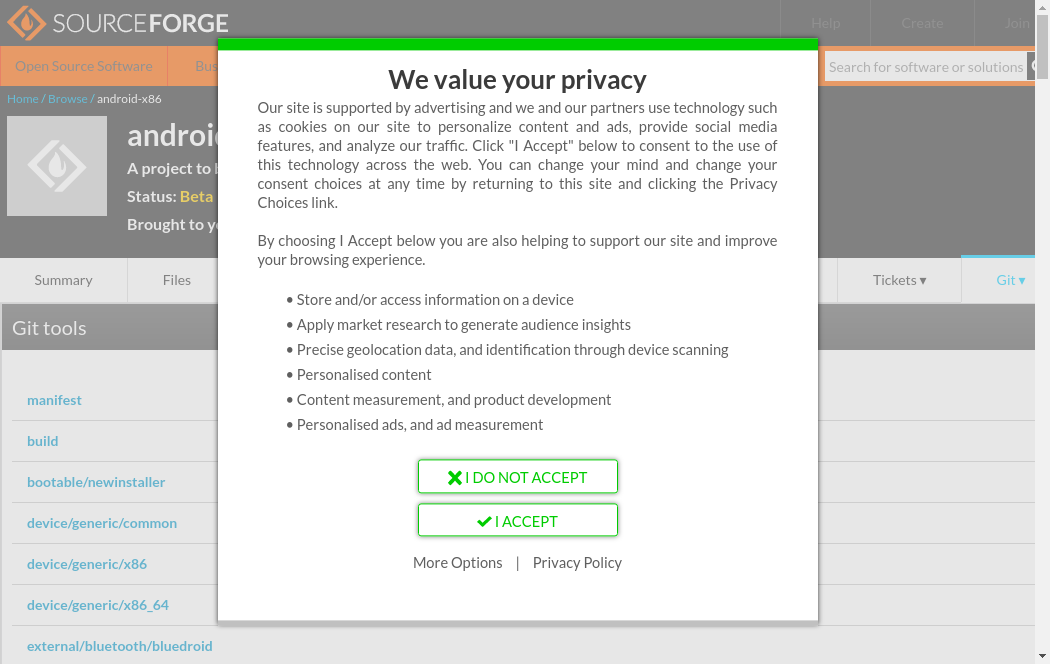This screenshot has height=664, width=1050.
Task: Open More Options link
Action: [457, 563]
